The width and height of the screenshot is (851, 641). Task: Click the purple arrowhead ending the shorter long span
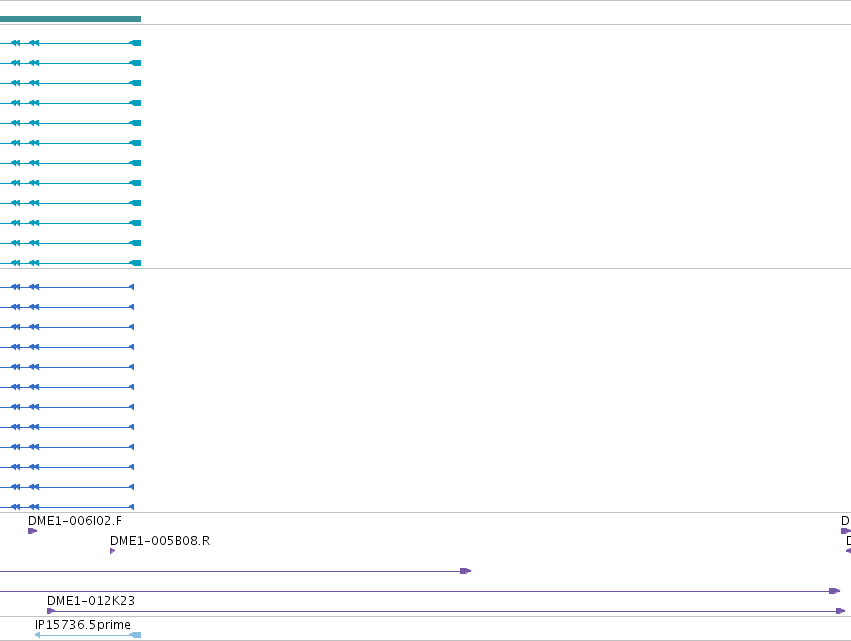pos(465,571)
